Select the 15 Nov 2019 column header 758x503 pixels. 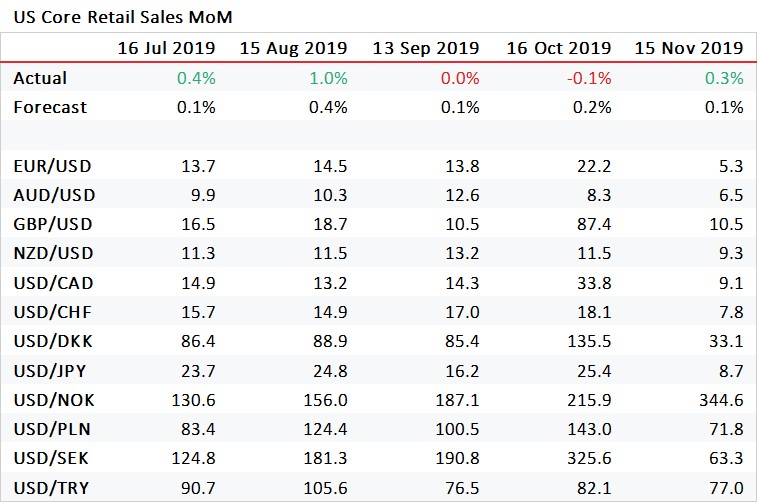(689, 48)
